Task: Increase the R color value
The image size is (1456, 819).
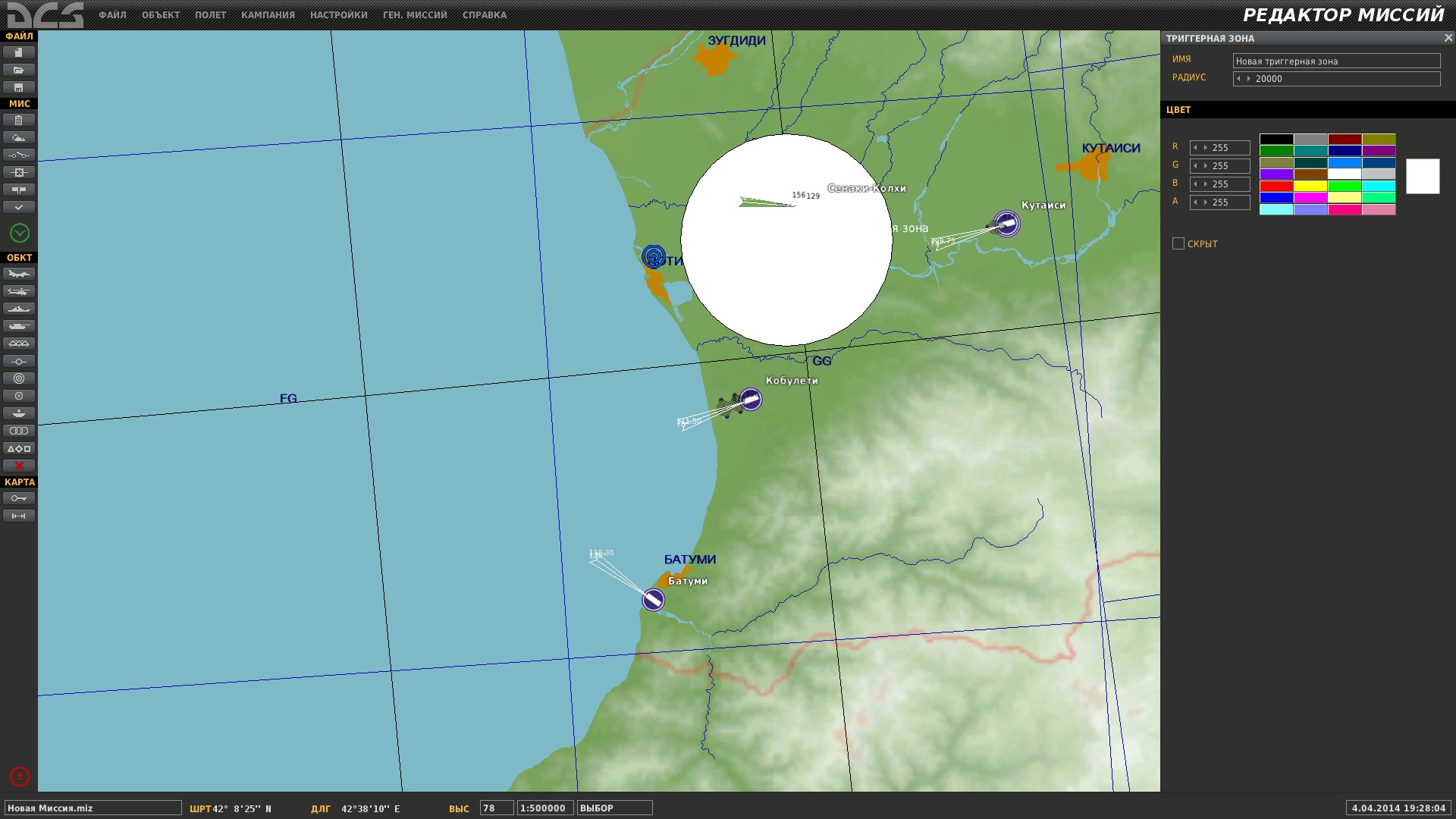Action: pos(1205,148)
